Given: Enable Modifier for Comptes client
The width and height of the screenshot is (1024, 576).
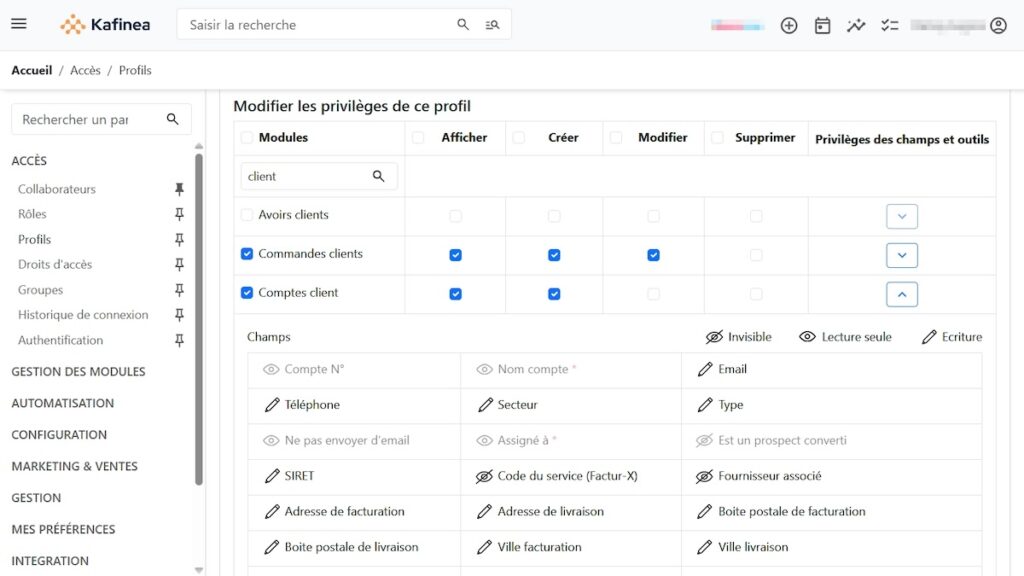Looking at the screenshot, I should (653, 294).
